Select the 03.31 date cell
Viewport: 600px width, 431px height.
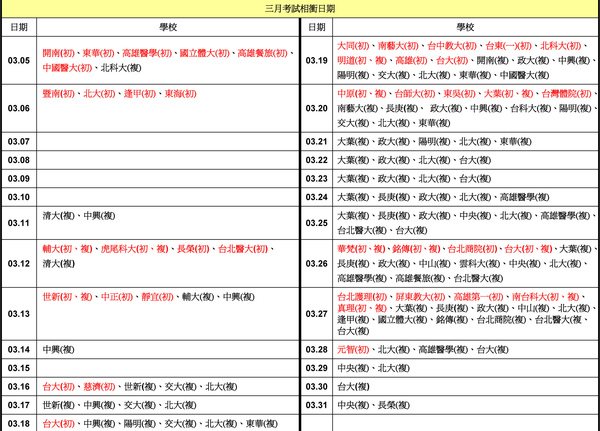(316, 405)
